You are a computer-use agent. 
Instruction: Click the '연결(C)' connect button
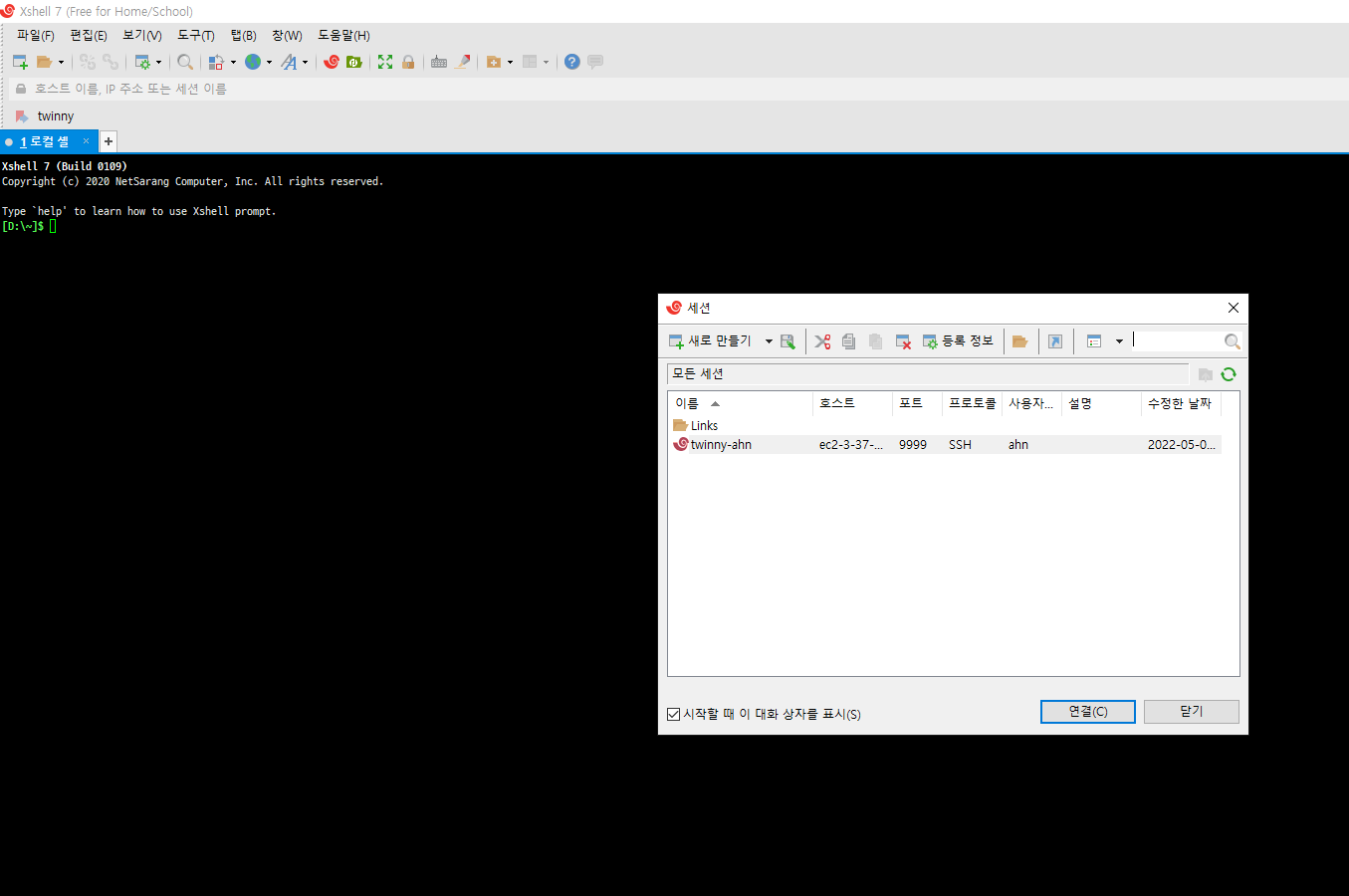(x=1088, y=712)
